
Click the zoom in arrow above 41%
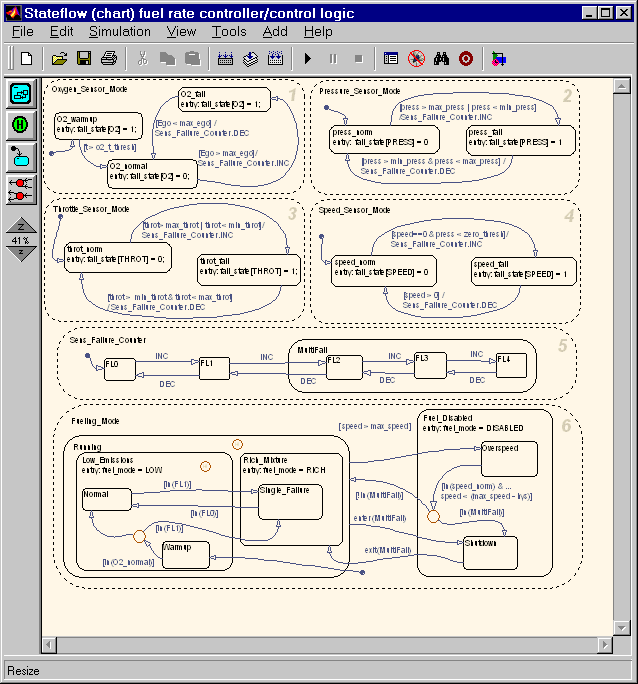point(21,226)
